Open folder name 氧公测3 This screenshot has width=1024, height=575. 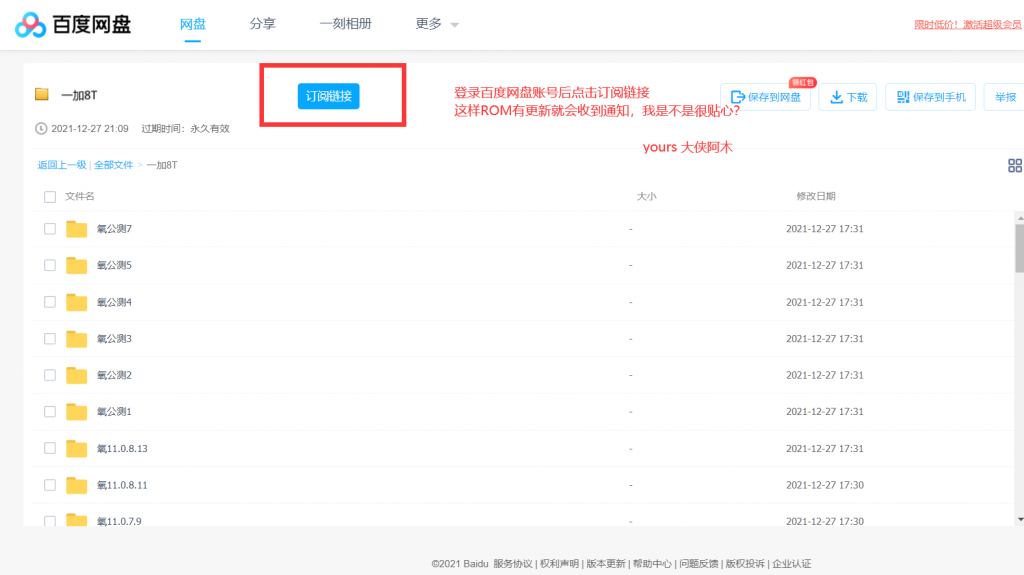pos(114,338)
